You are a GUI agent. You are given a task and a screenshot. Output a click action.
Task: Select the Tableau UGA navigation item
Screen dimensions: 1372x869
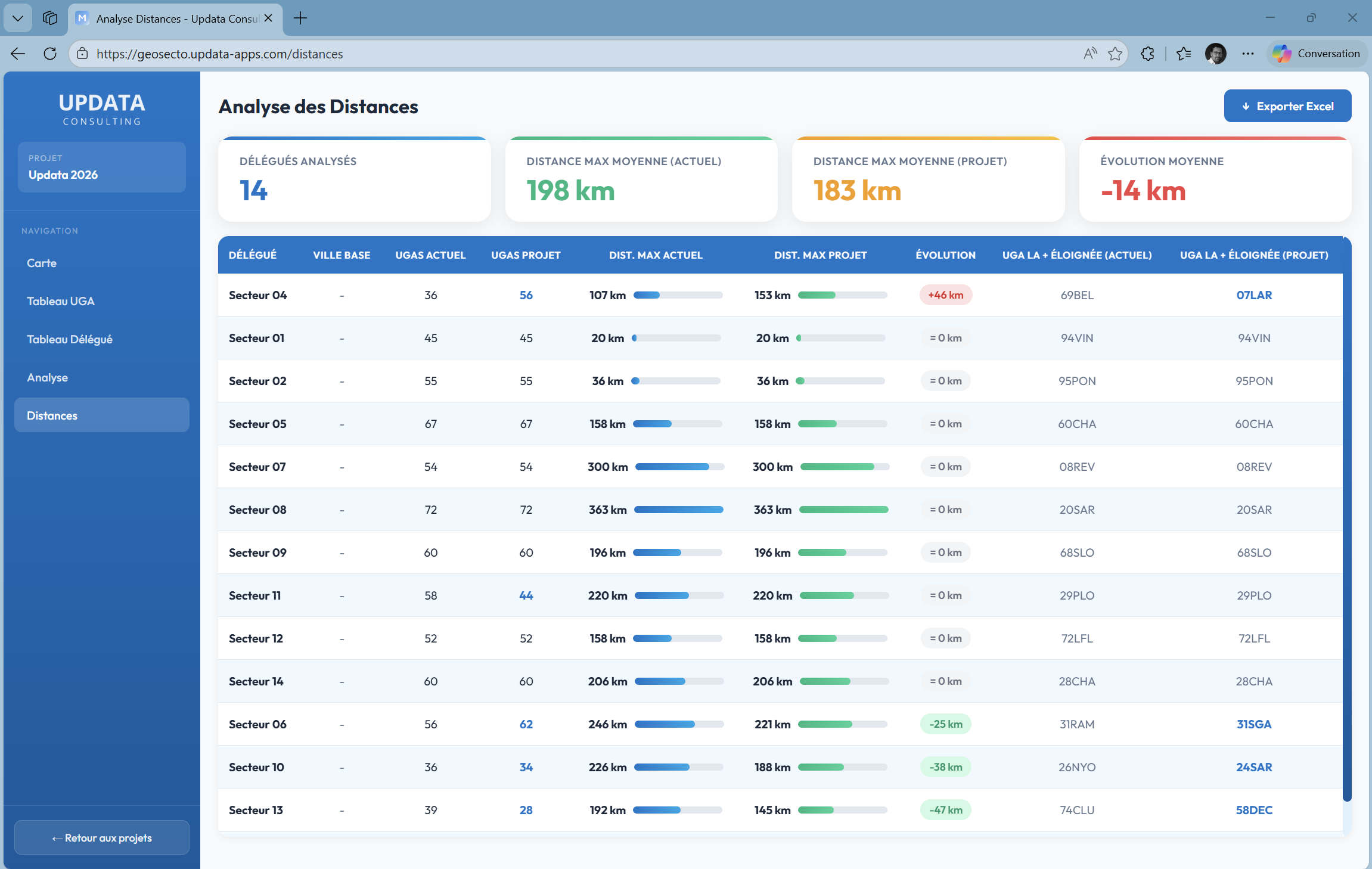[61, 301]
